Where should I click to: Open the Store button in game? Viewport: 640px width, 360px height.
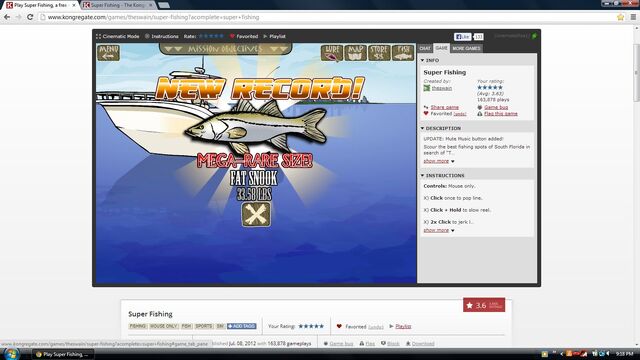pos(379,53)
